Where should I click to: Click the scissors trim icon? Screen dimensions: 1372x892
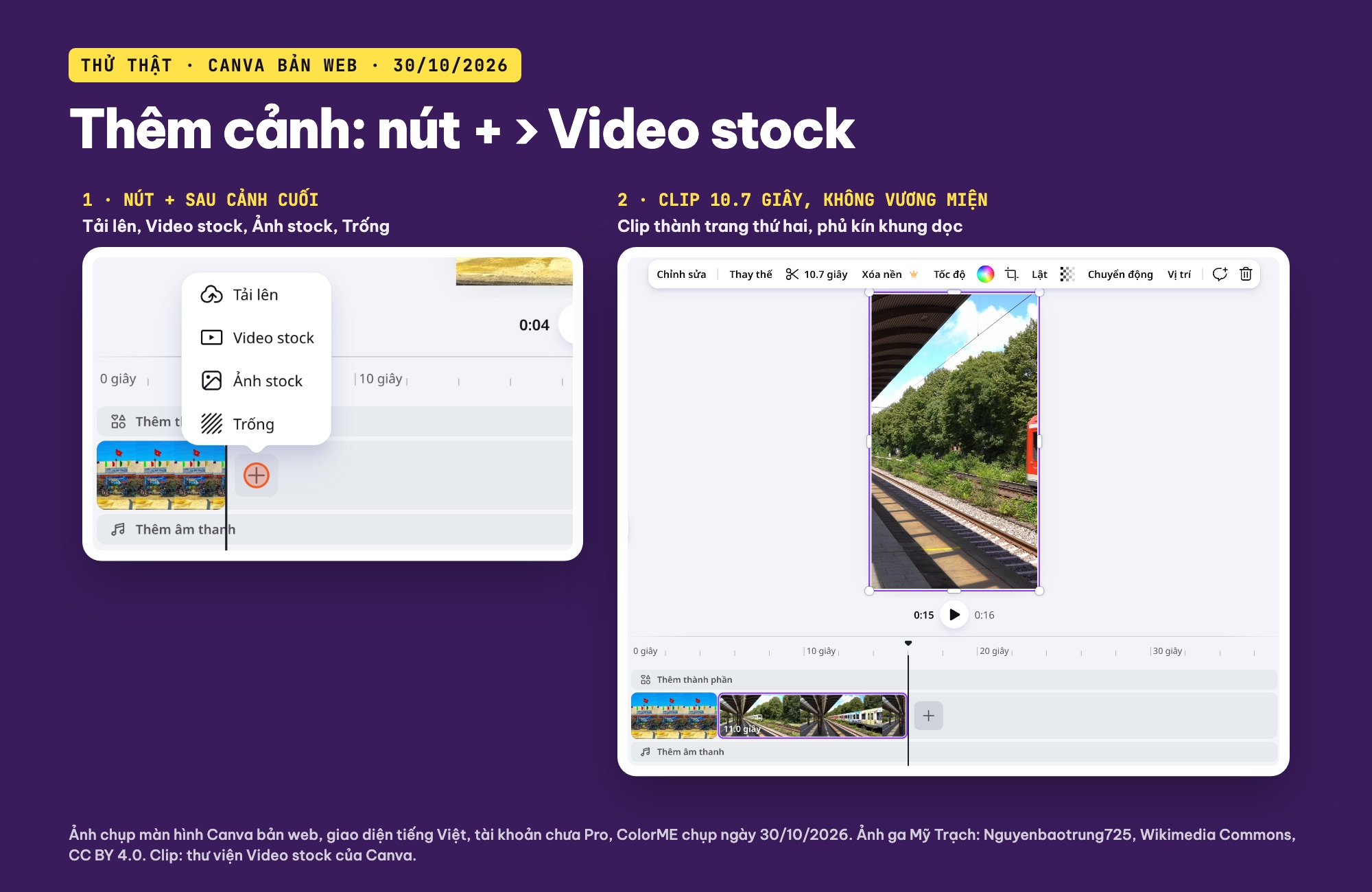click(x=792, y=274)
